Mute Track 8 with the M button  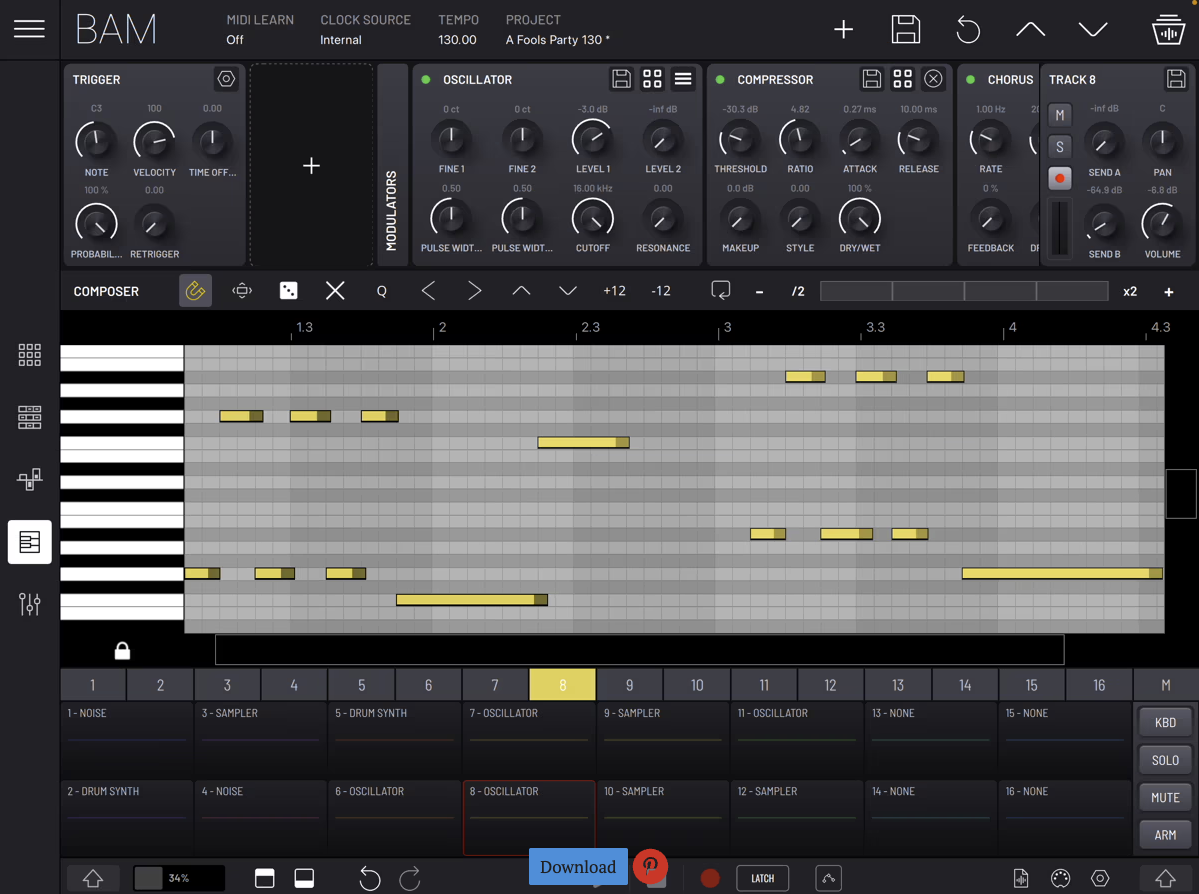(x=1060, y=115)
